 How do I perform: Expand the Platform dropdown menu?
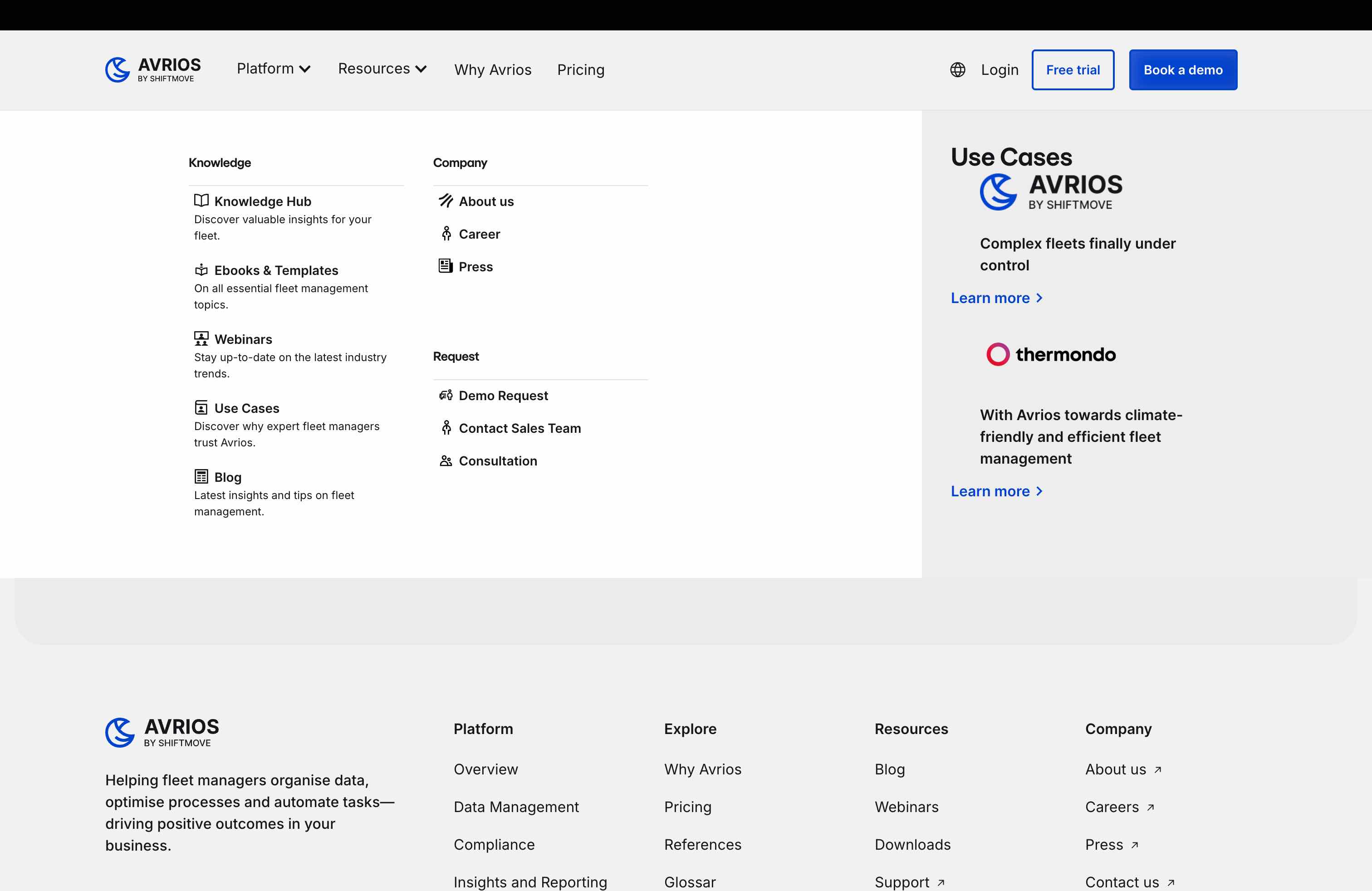click(274, 69)
